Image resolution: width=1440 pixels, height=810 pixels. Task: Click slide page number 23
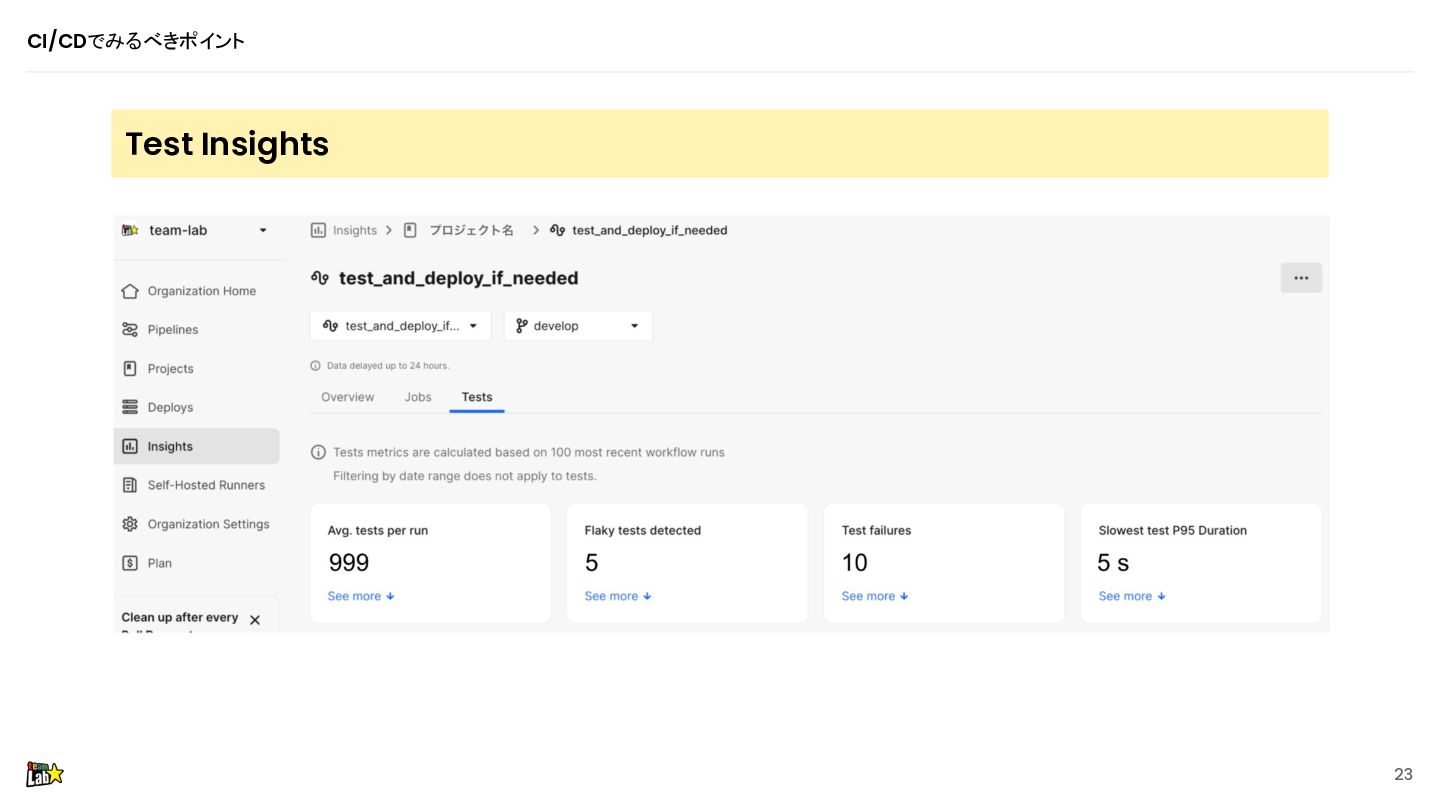pos(1403,774)
